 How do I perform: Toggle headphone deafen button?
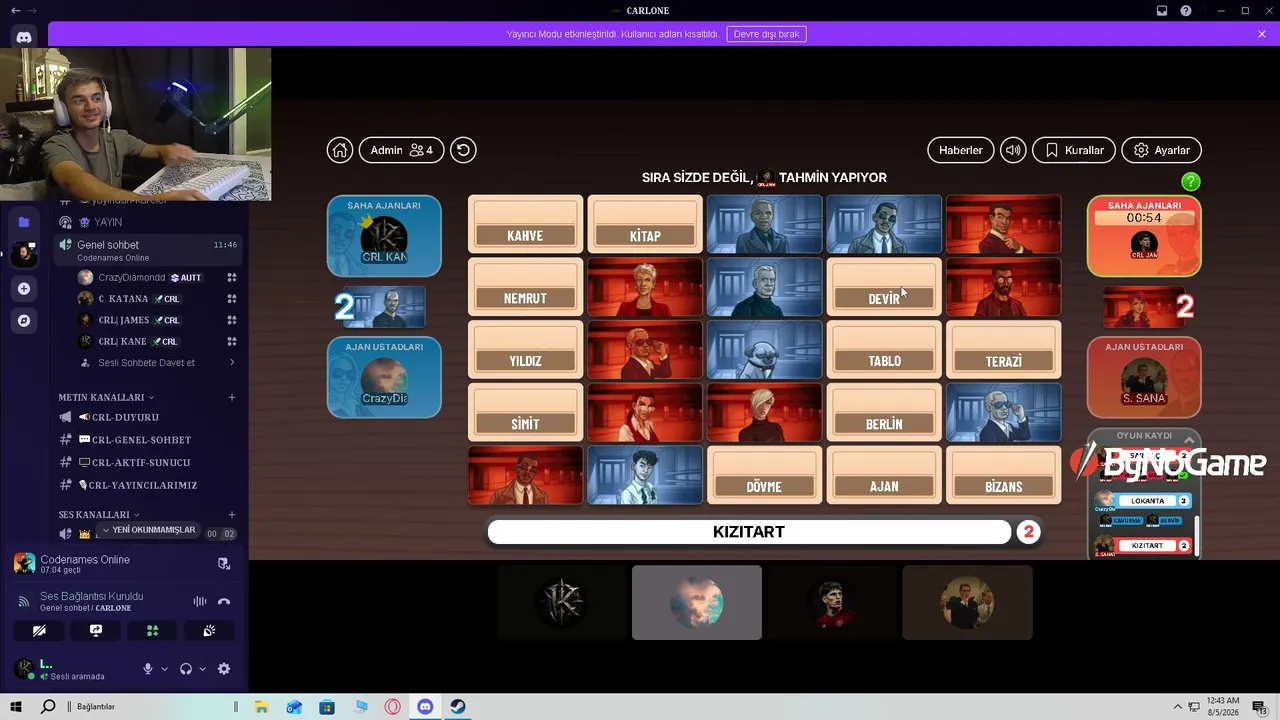tap(186, 669)
